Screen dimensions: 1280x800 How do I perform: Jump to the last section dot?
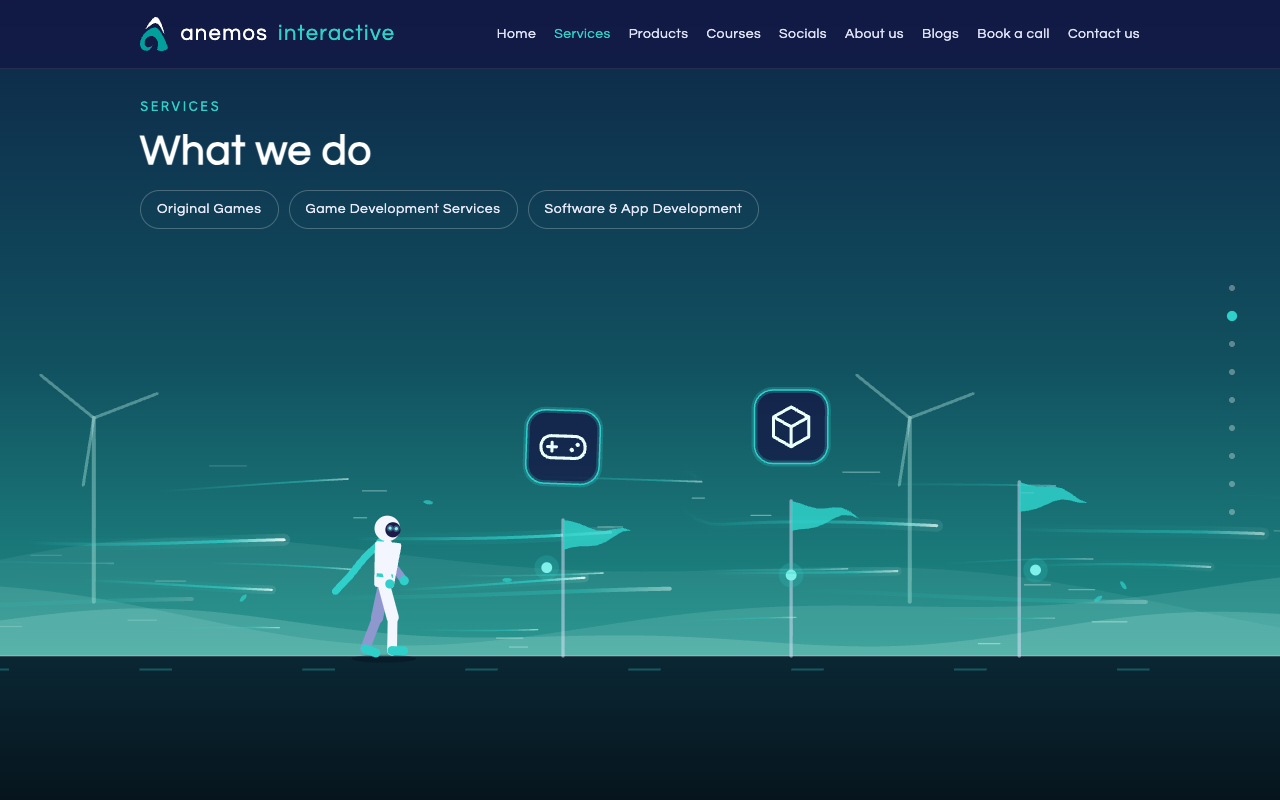click(x=1232, y=512)
